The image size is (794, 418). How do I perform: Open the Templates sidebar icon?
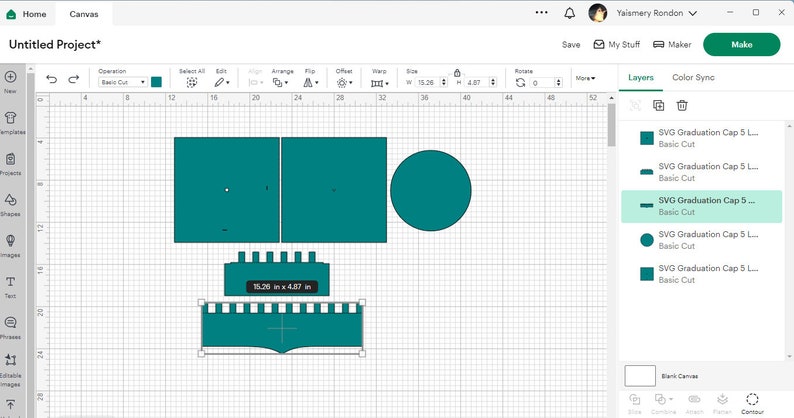tap(10, 118)
